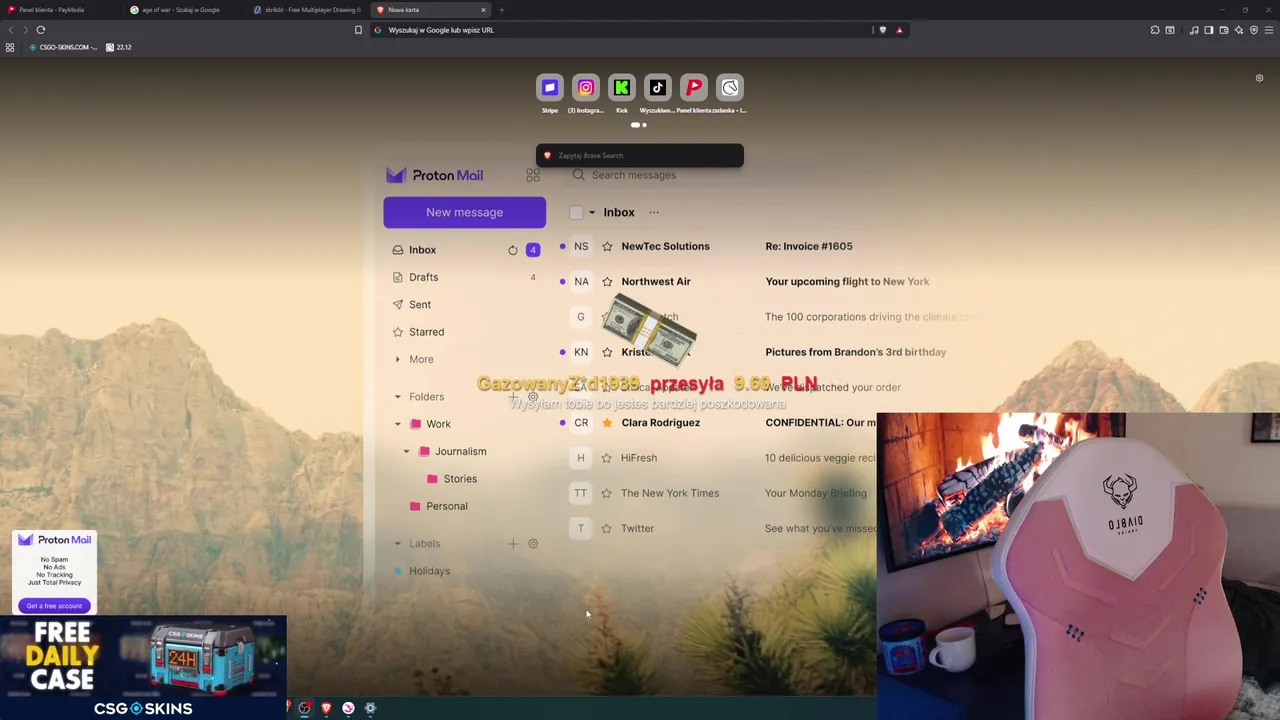Image resolution: width=1280 pixels, height=720 pixels.
Task: Refresh the Proton Inbox folder
Action: coord(513,250)
